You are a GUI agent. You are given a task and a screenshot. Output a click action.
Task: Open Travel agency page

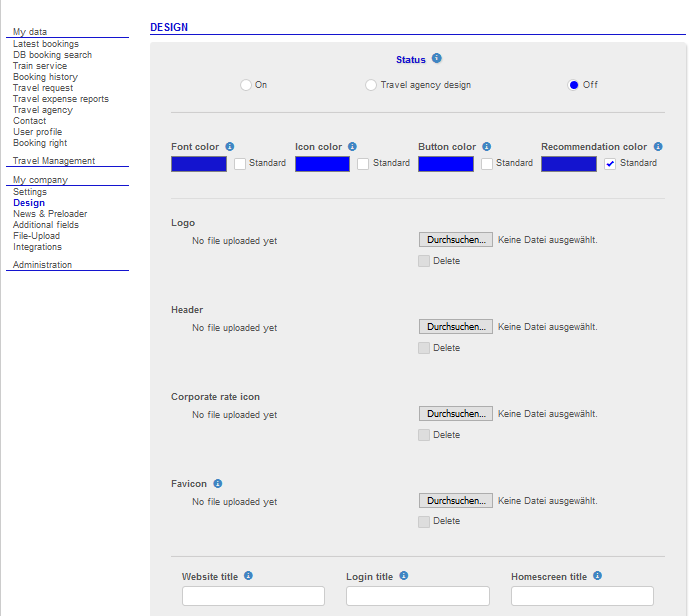43,110
